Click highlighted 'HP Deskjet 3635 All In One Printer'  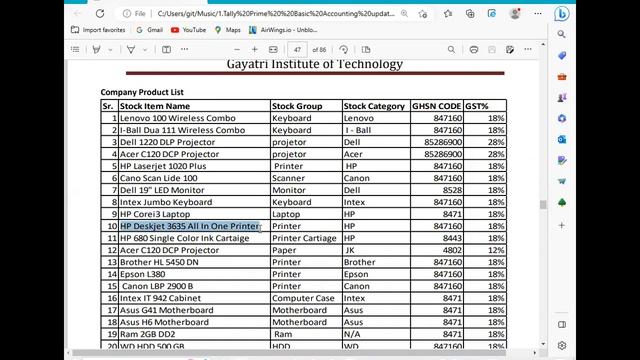point(190,226)
